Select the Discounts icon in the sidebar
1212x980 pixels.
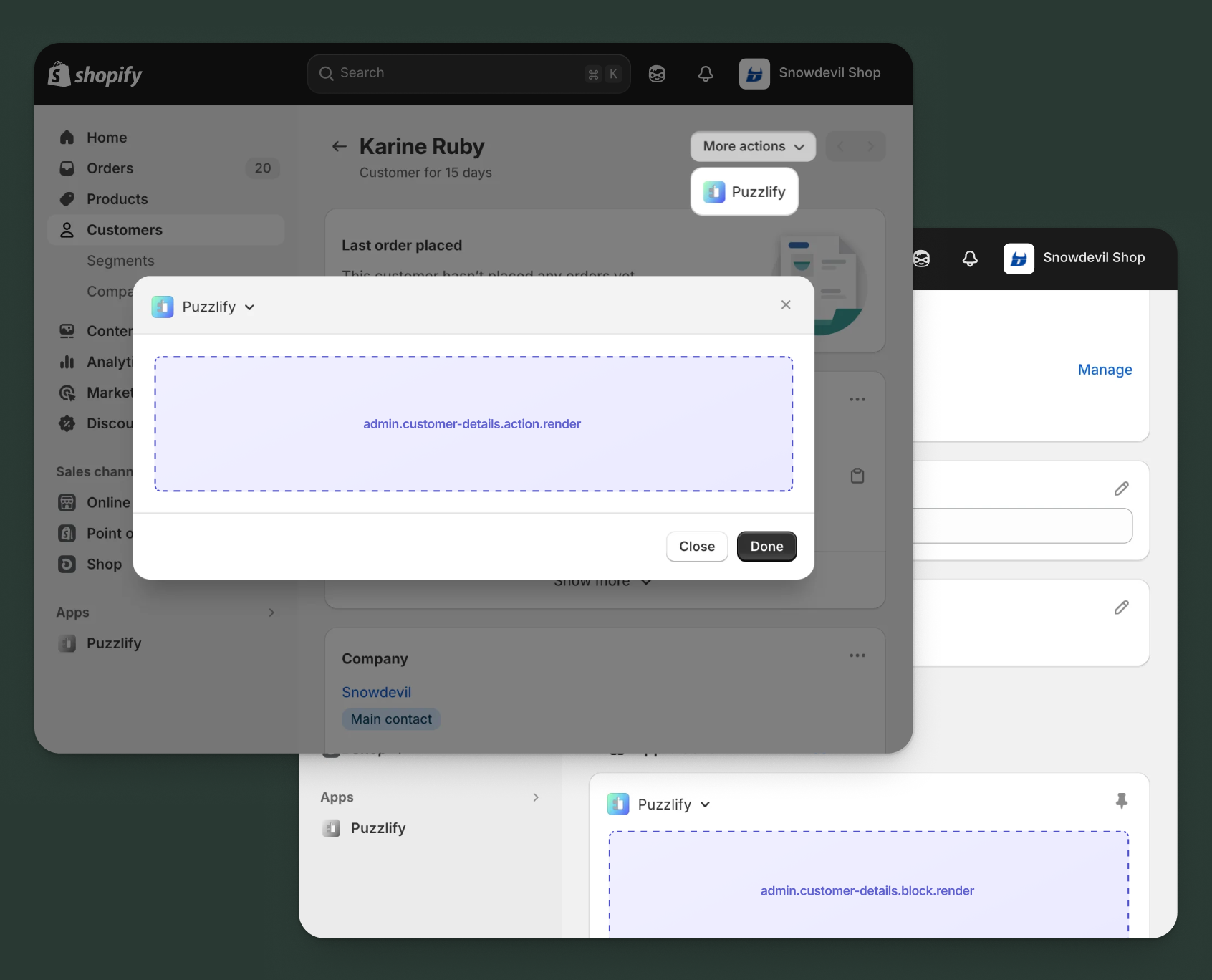click(x=67, y=423)
